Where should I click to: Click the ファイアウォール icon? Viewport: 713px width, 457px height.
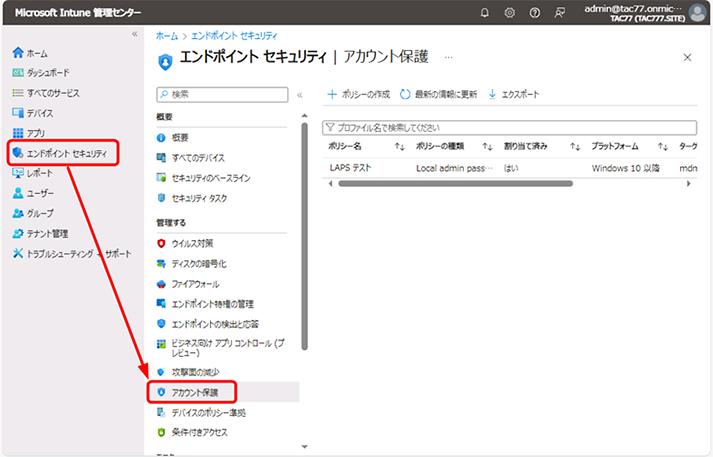tap(161, 284)
